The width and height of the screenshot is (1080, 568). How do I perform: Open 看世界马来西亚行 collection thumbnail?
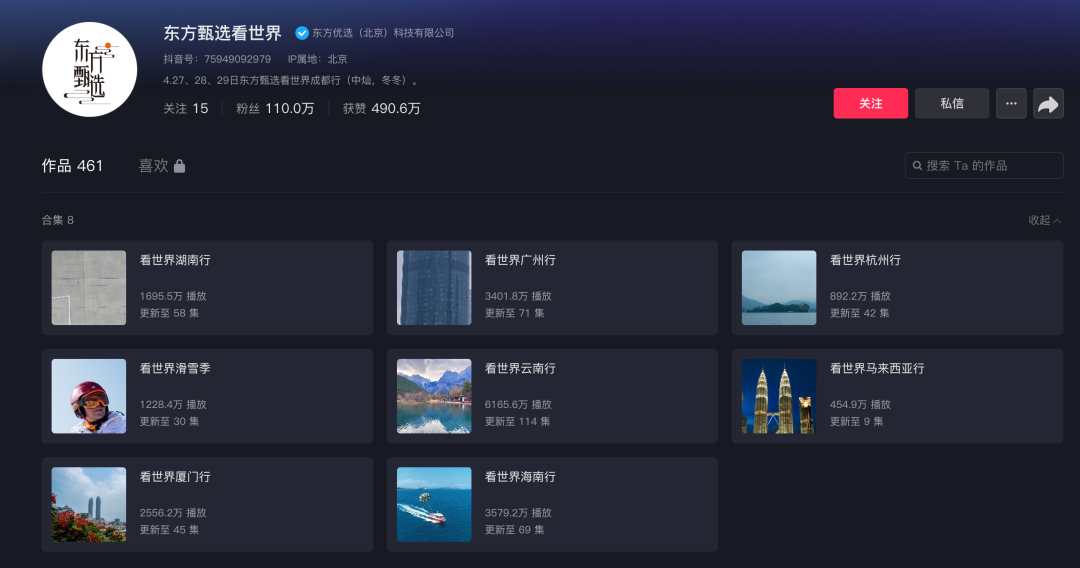(779, 396)
